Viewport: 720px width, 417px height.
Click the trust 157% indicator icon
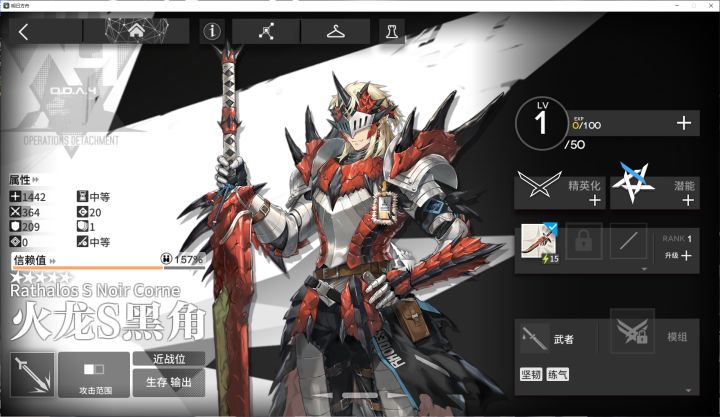point(166,259)
